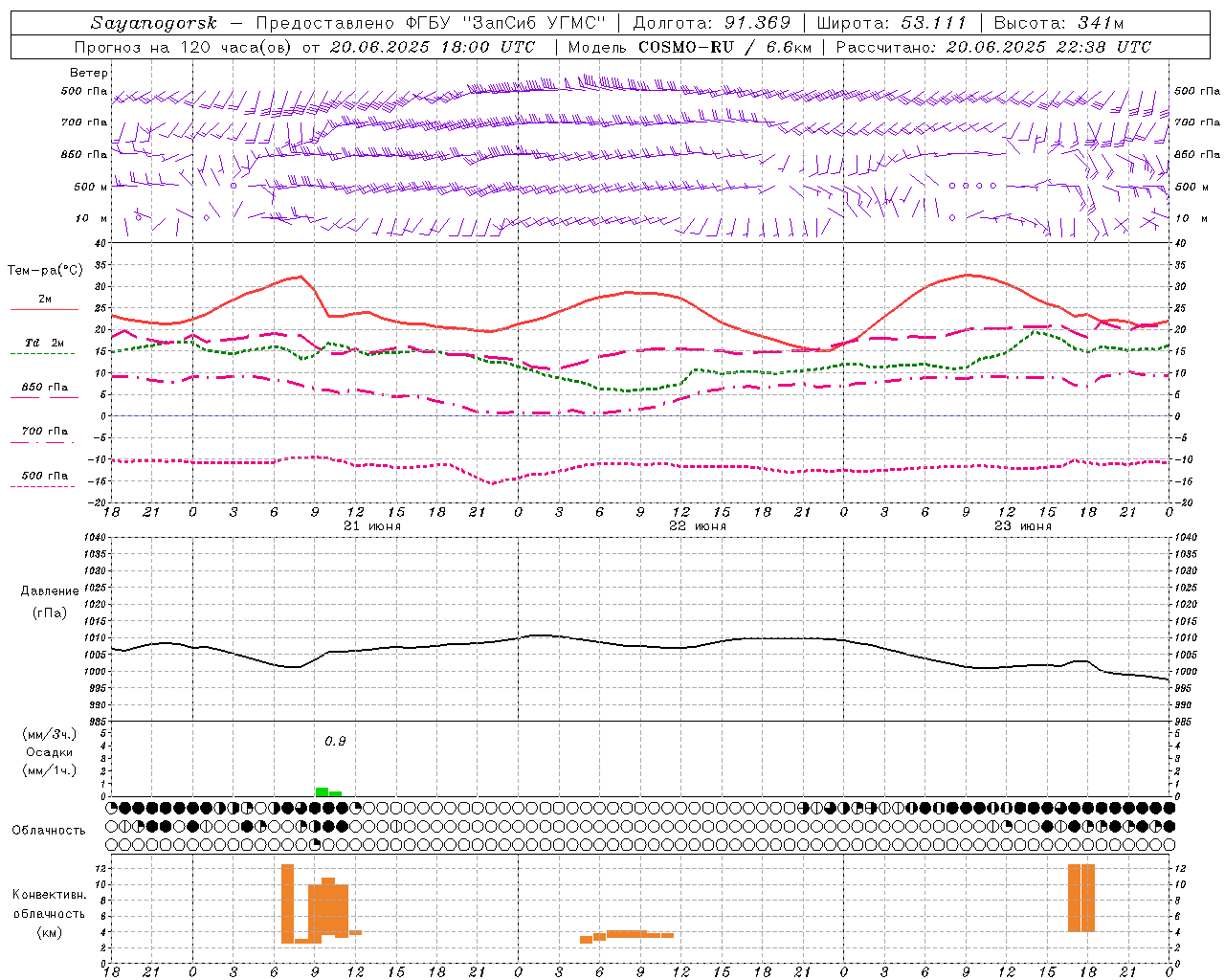Click the red '2м' temperature legend line
Viewport: 1225px width, 980px height.
point(44,309)
